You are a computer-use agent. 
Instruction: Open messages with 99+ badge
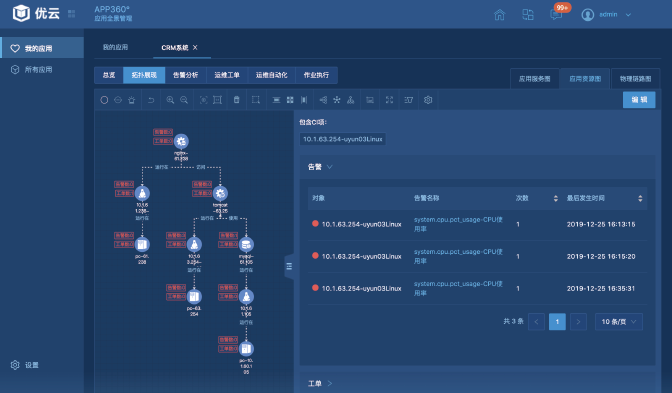click(556, 15)
